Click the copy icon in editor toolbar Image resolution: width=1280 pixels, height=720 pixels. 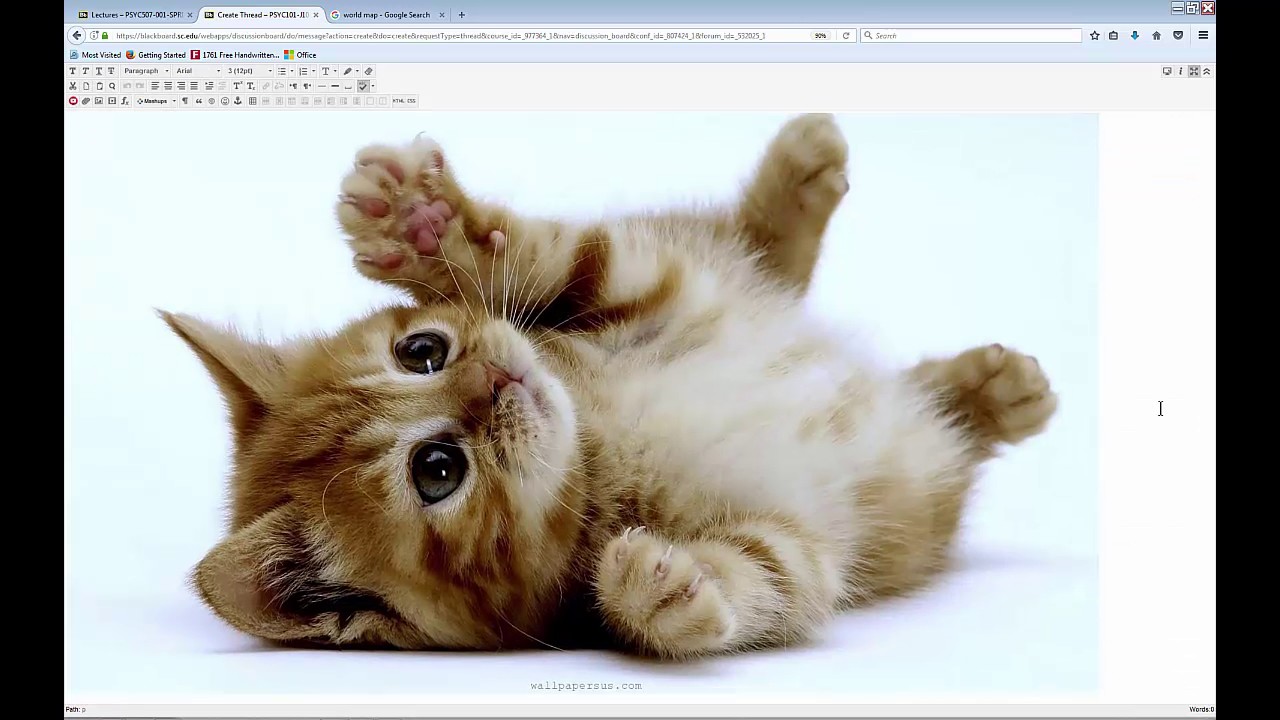tap(85, 86)
